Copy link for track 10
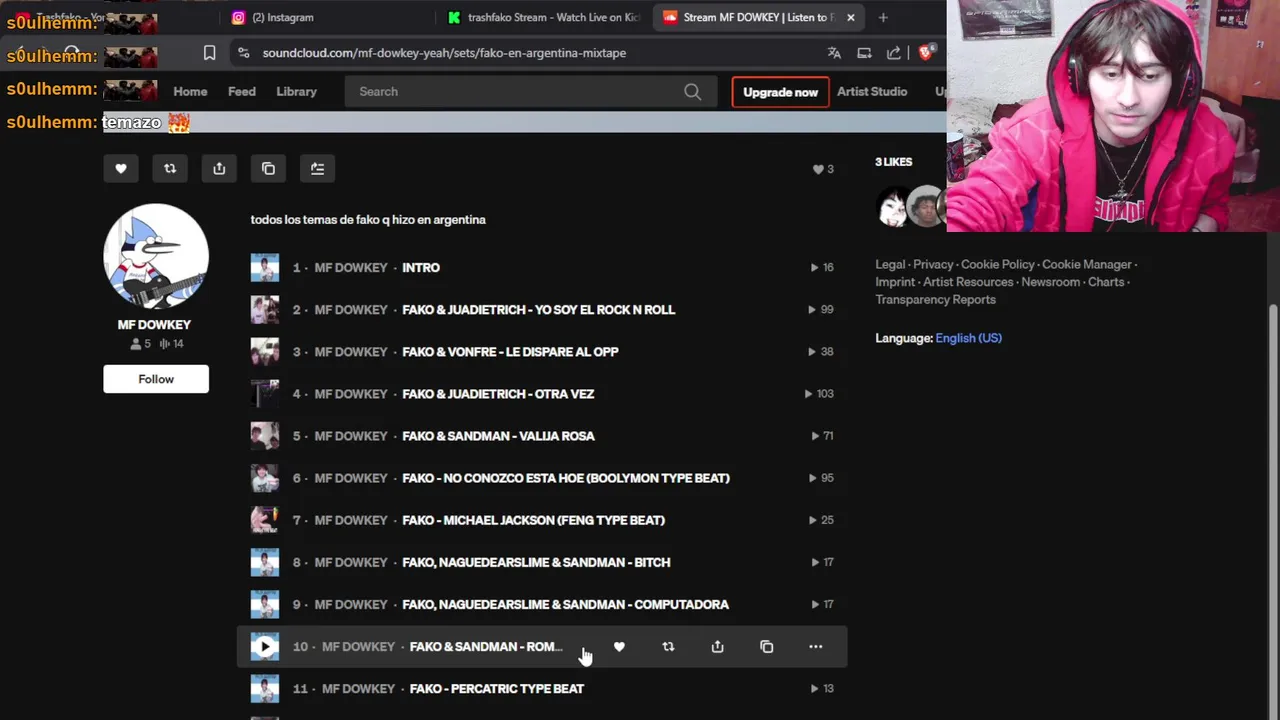 (x=766, y=647)
